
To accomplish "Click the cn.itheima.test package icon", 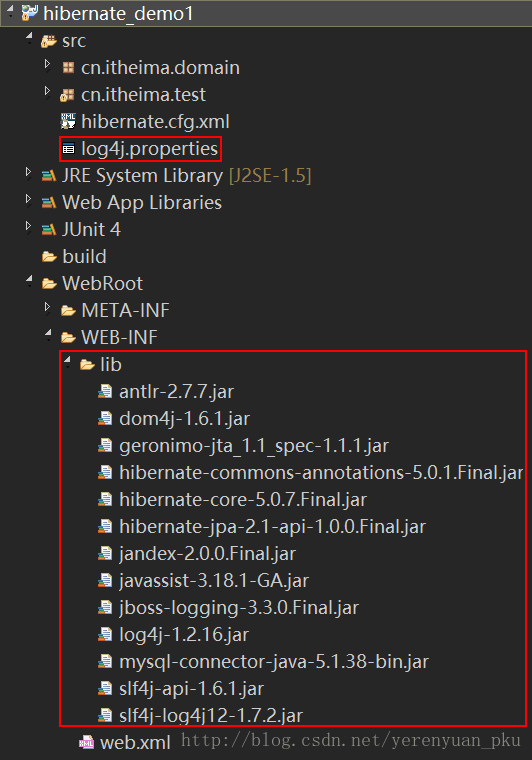I will [67, 95].
